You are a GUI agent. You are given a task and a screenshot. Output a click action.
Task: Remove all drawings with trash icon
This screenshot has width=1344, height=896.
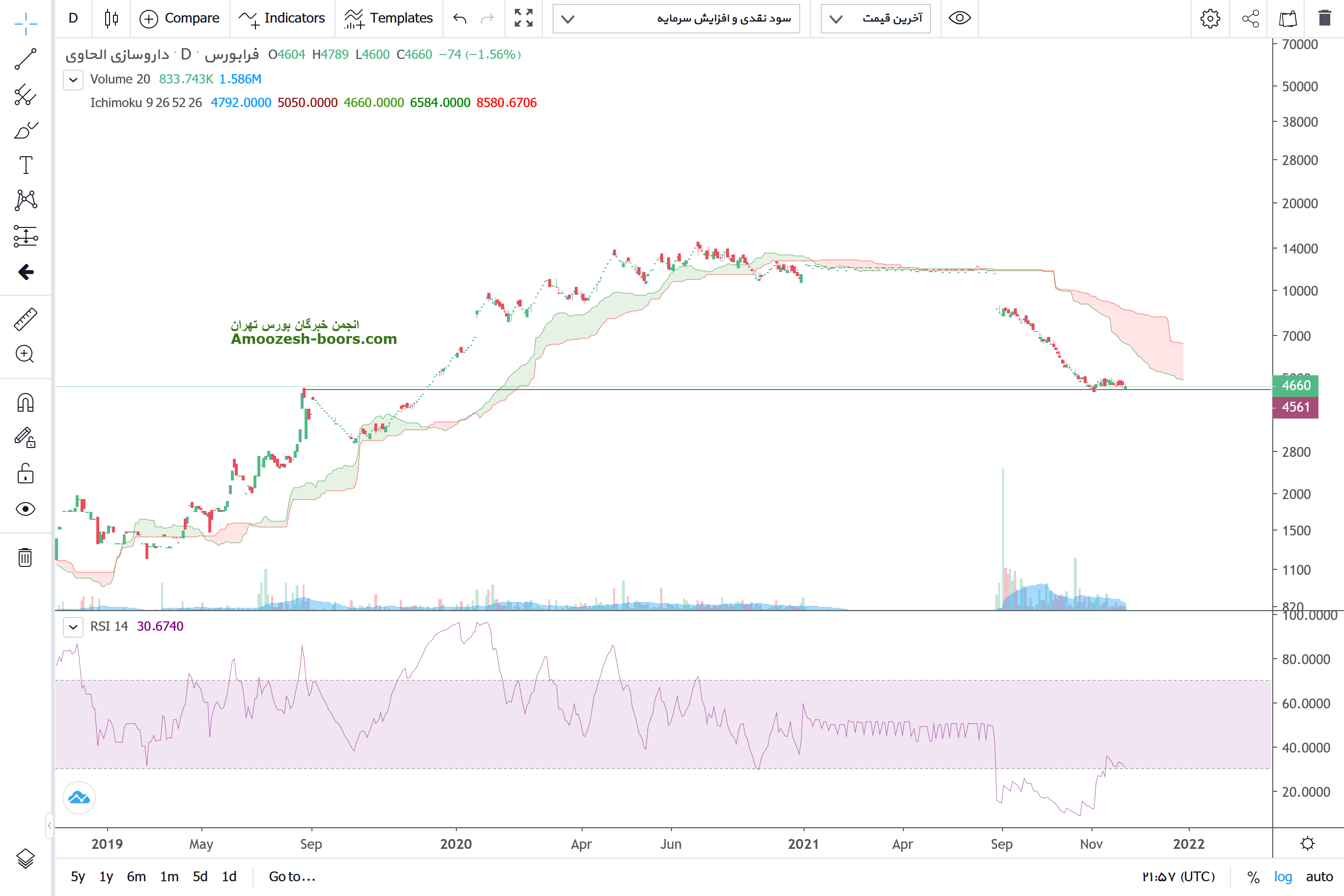[25, 557]
